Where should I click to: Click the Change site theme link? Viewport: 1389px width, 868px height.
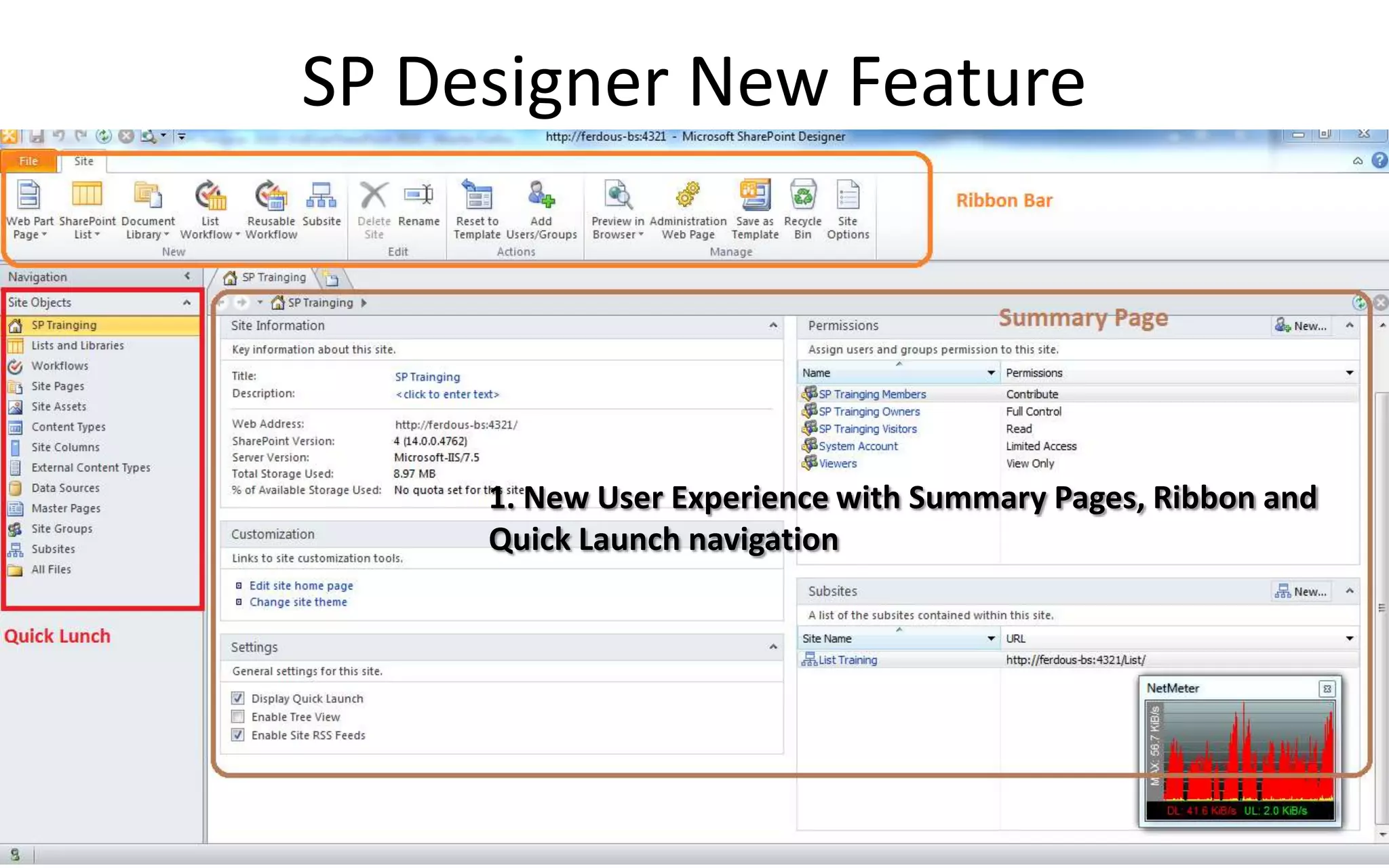point(298,602)
